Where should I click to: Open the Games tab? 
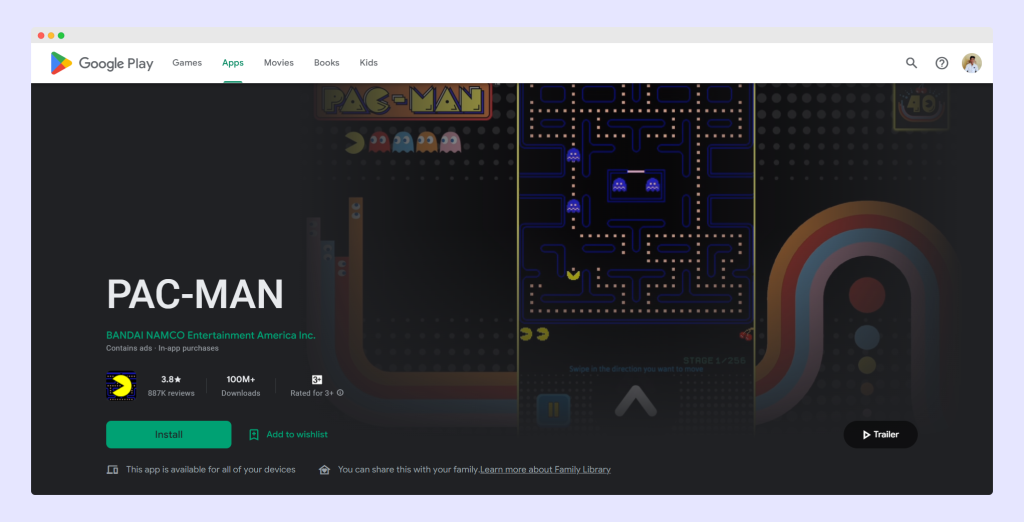tap(187, 63)
